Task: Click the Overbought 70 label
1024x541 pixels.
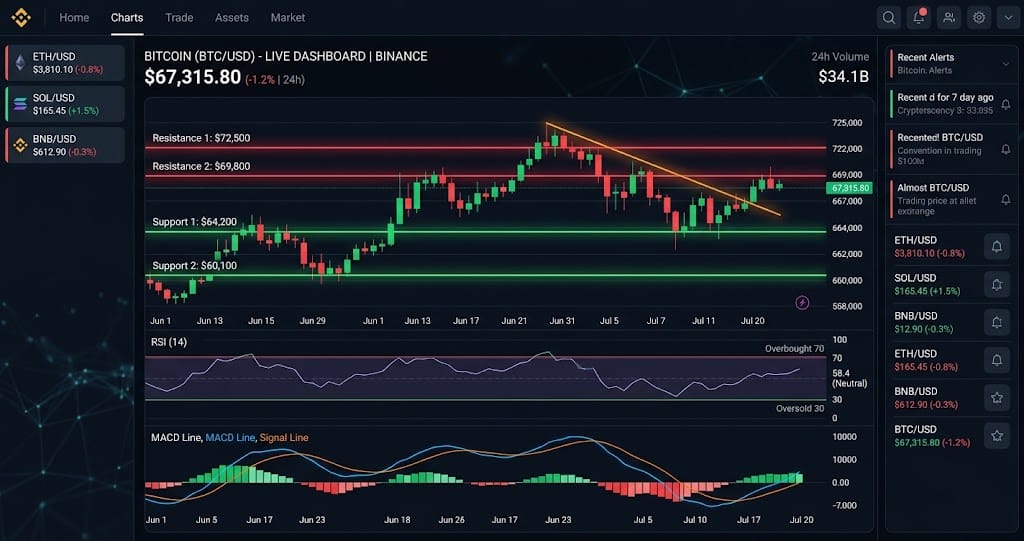Action: [x=794, y=349]
